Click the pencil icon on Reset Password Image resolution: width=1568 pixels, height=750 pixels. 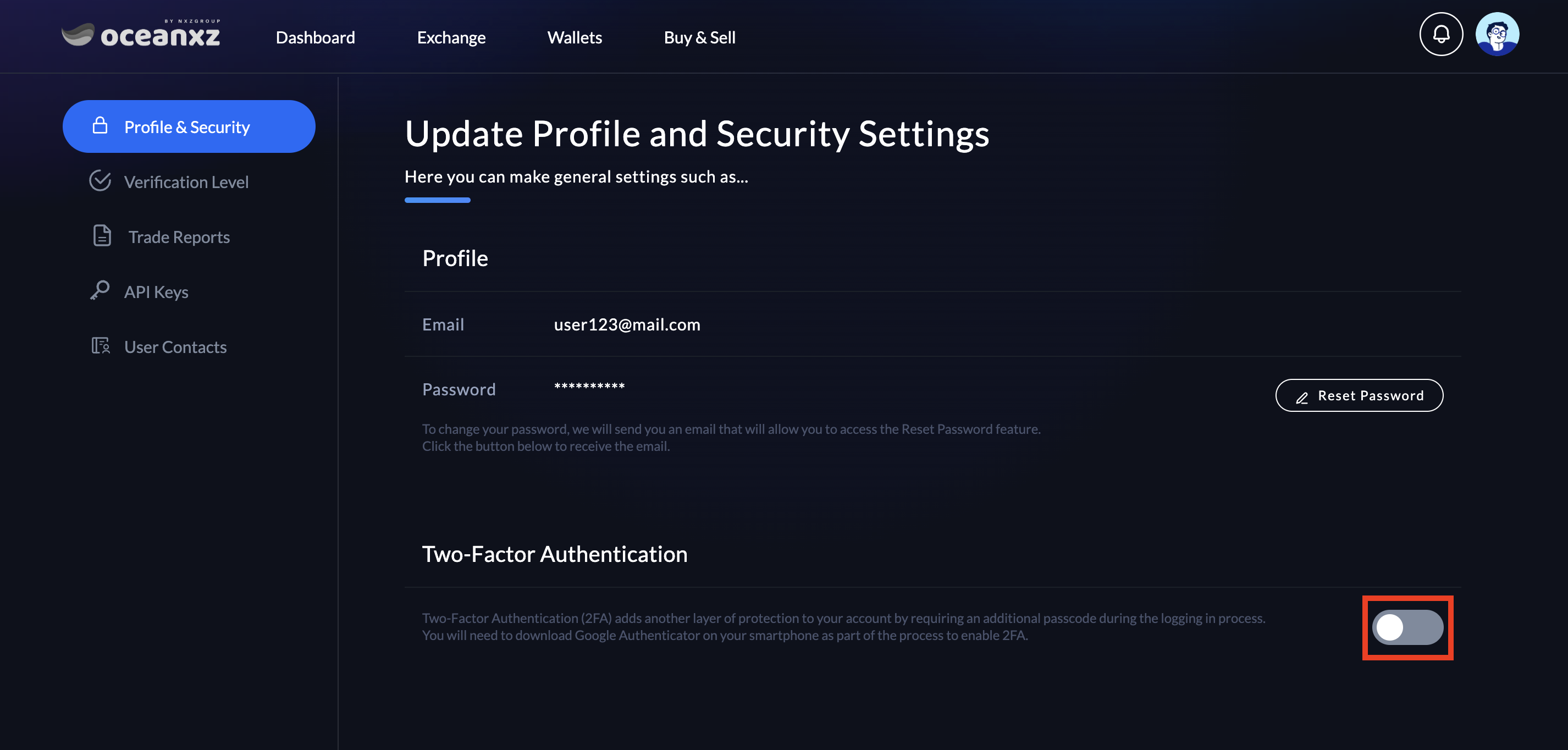(x=1302, y=398)
